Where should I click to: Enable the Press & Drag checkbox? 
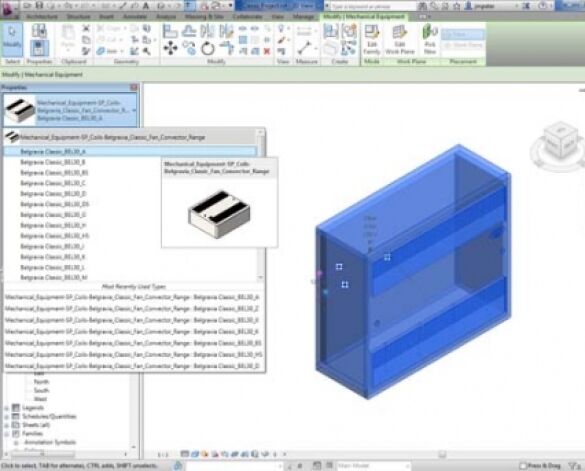click(523, 465)
